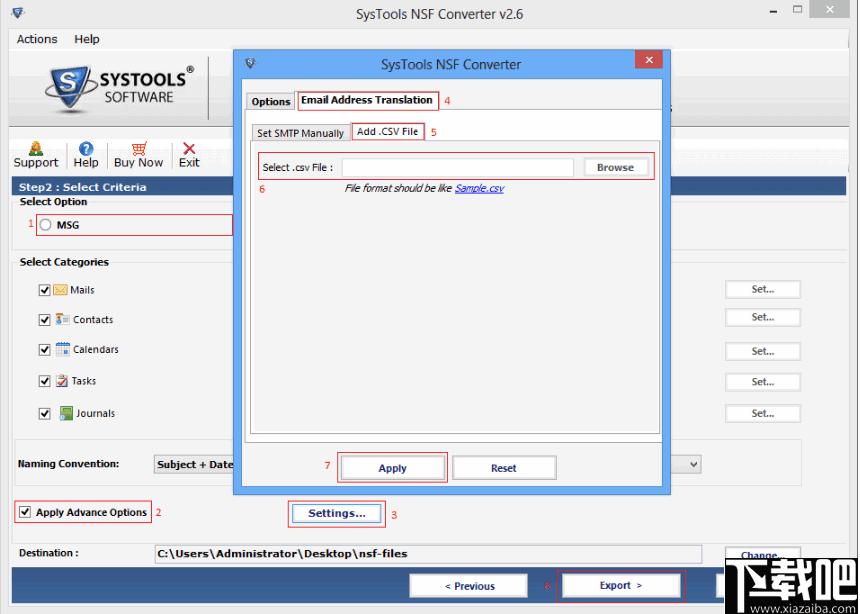
Task: Open the Sample.csv link
Action: [x=479, y=188]
